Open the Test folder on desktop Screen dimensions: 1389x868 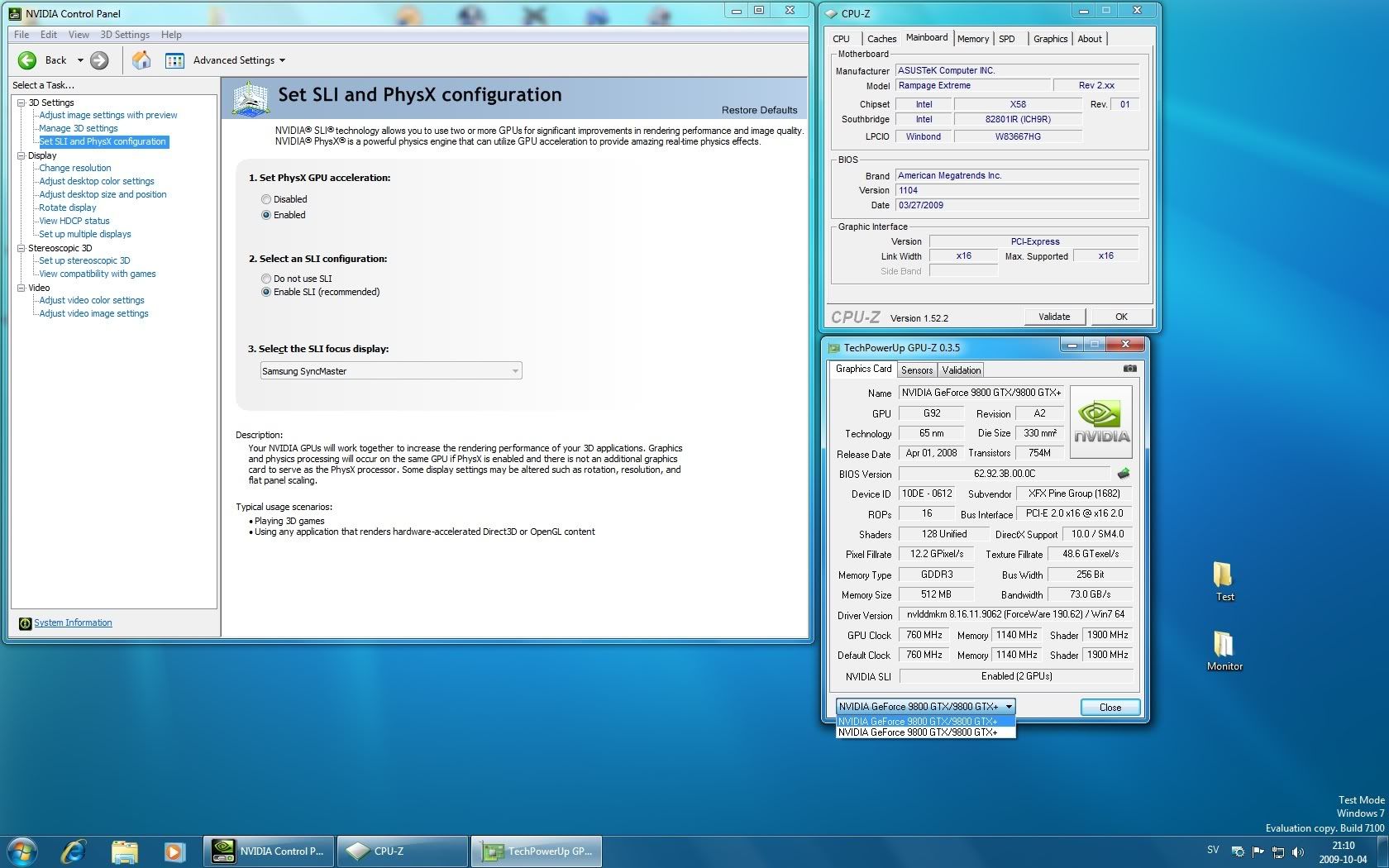(1224, 581)
